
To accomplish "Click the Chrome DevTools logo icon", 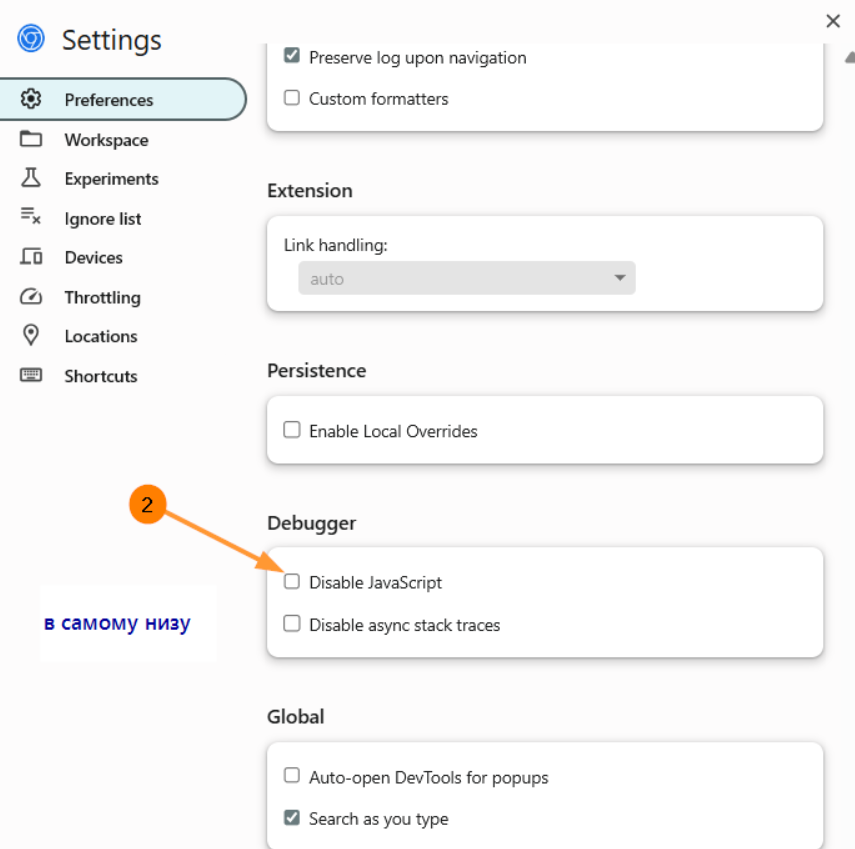I will [x=31, y=39].
